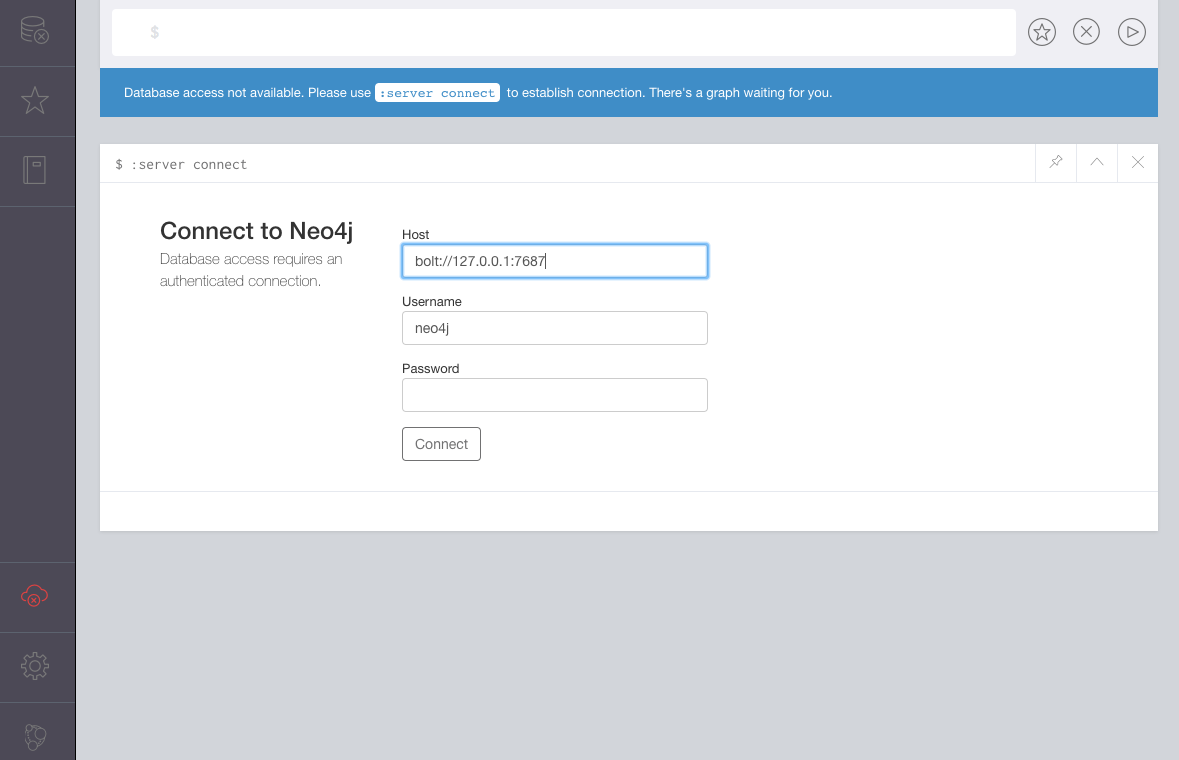Click the Password label above the field
Image resolution: width=1179 pixels, height=760 pixels.
click(430, 368)
